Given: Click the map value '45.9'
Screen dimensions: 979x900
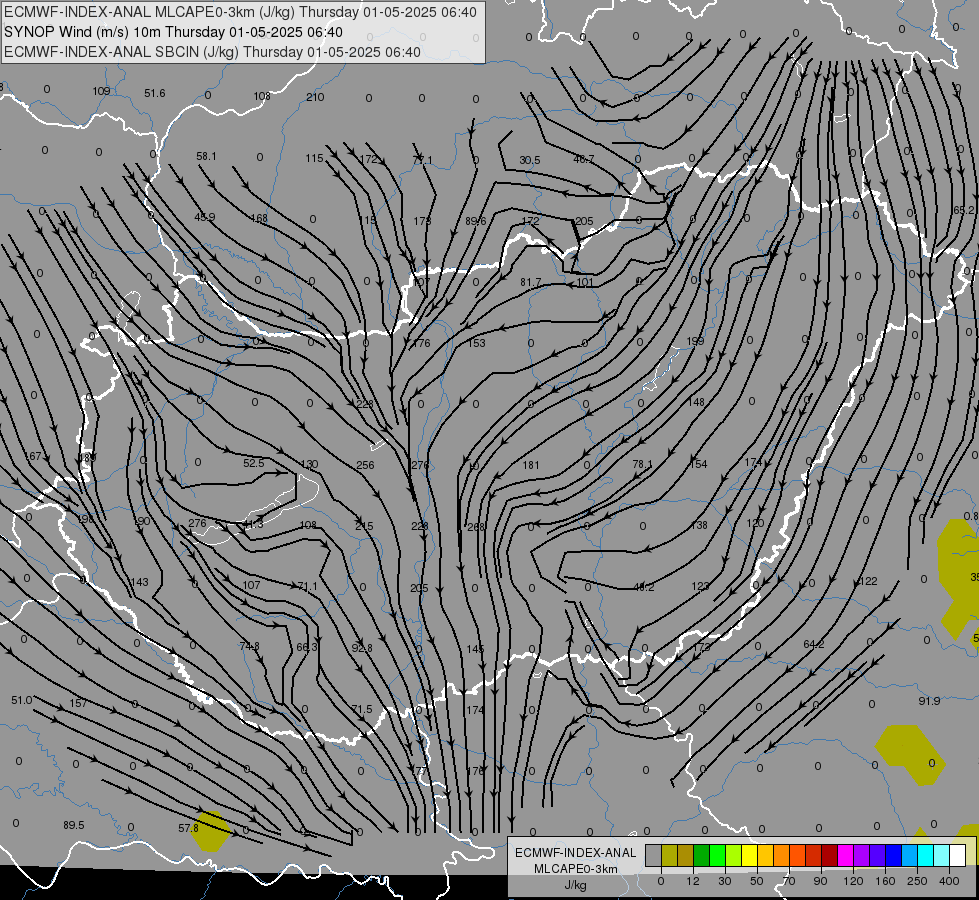Looking at the screenshot, I should 205,217.
